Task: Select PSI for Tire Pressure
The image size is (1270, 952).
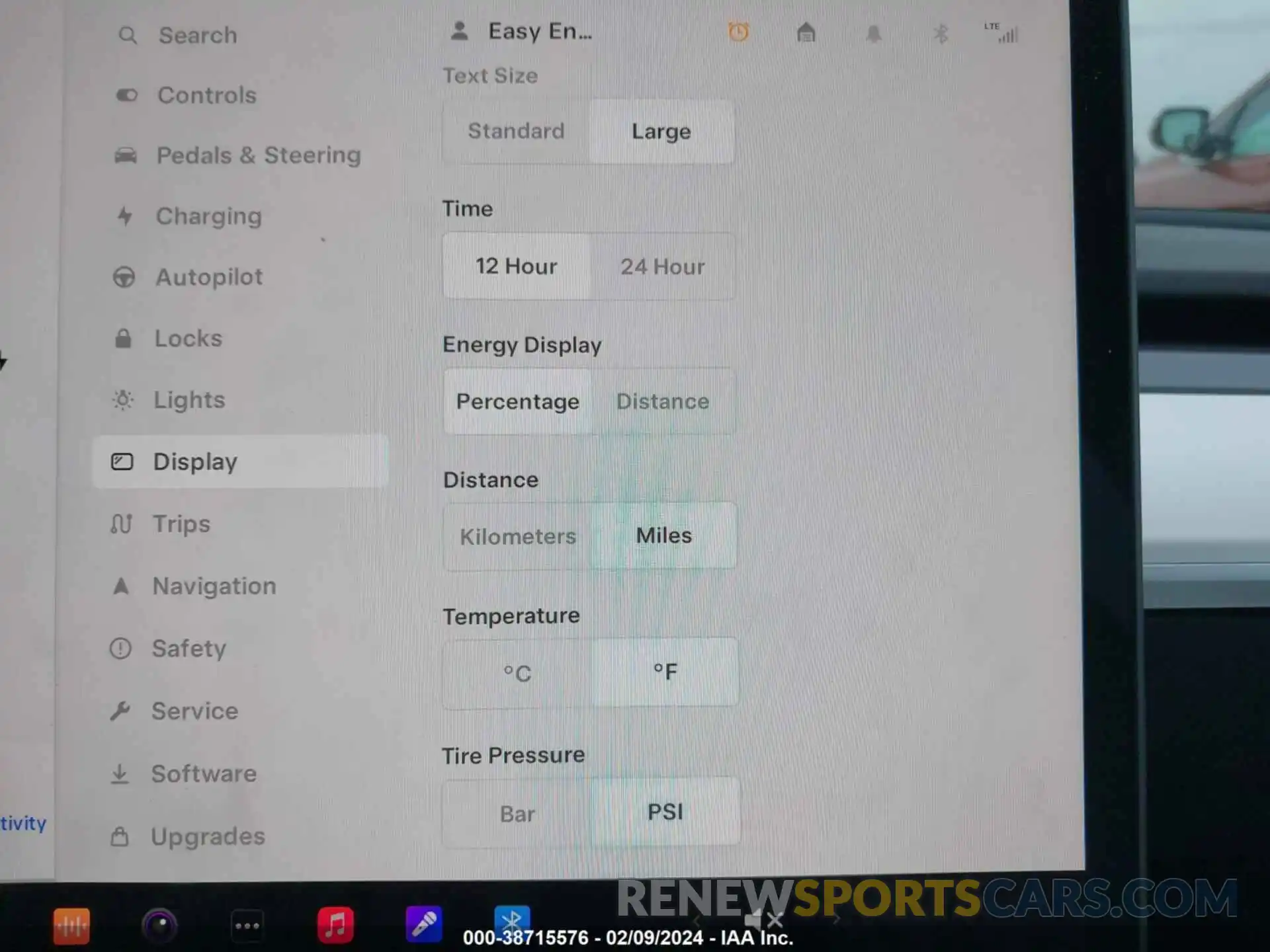Action: pyautogui.click(x=664, y=812)
